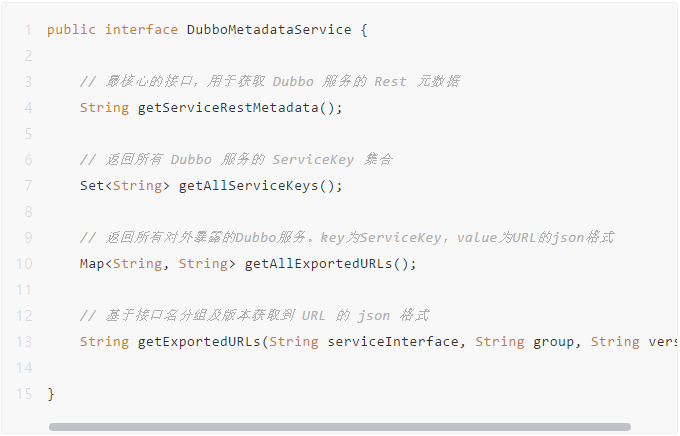Screen dimensions: 680x436
Task: Click the horizontal scrollbar thumb below the code
Action: coord(340,427)
